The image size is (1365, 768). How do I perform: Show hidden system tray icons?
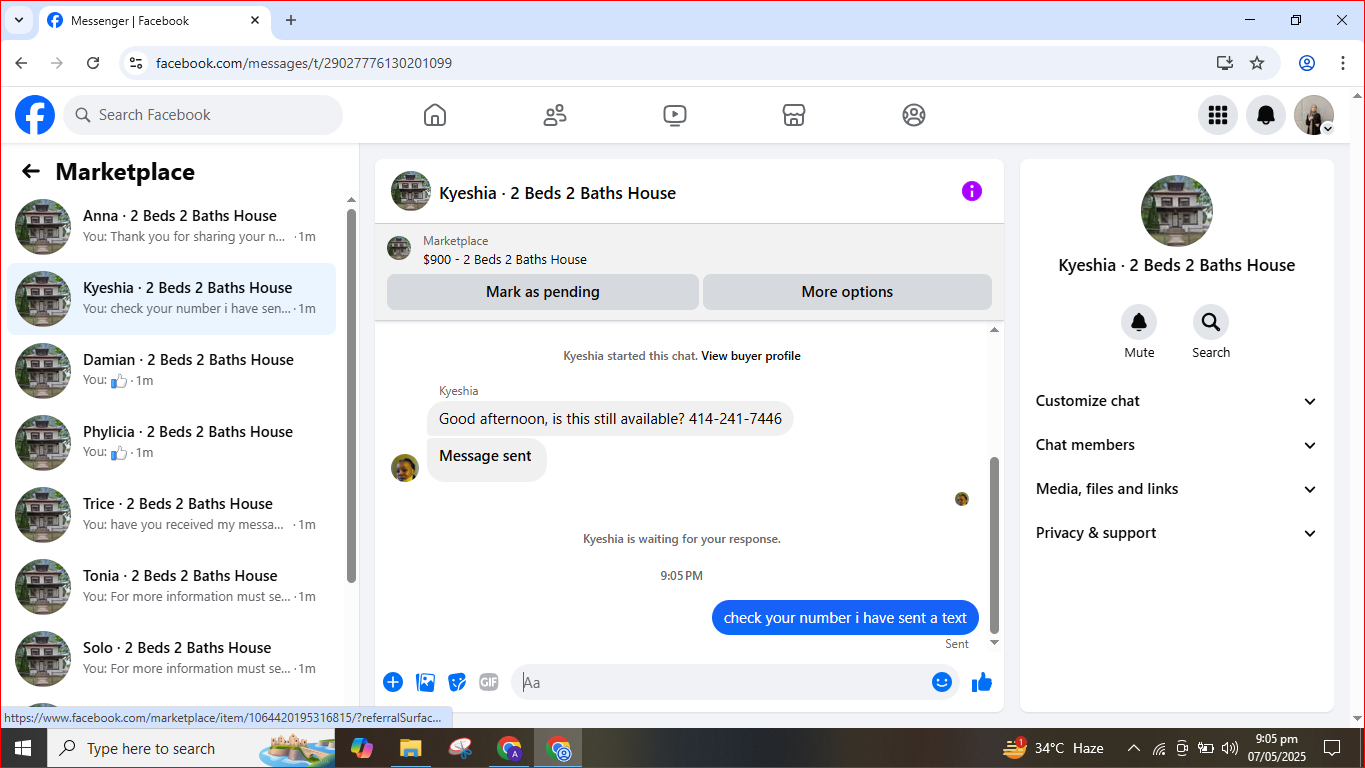point(1134,748)
